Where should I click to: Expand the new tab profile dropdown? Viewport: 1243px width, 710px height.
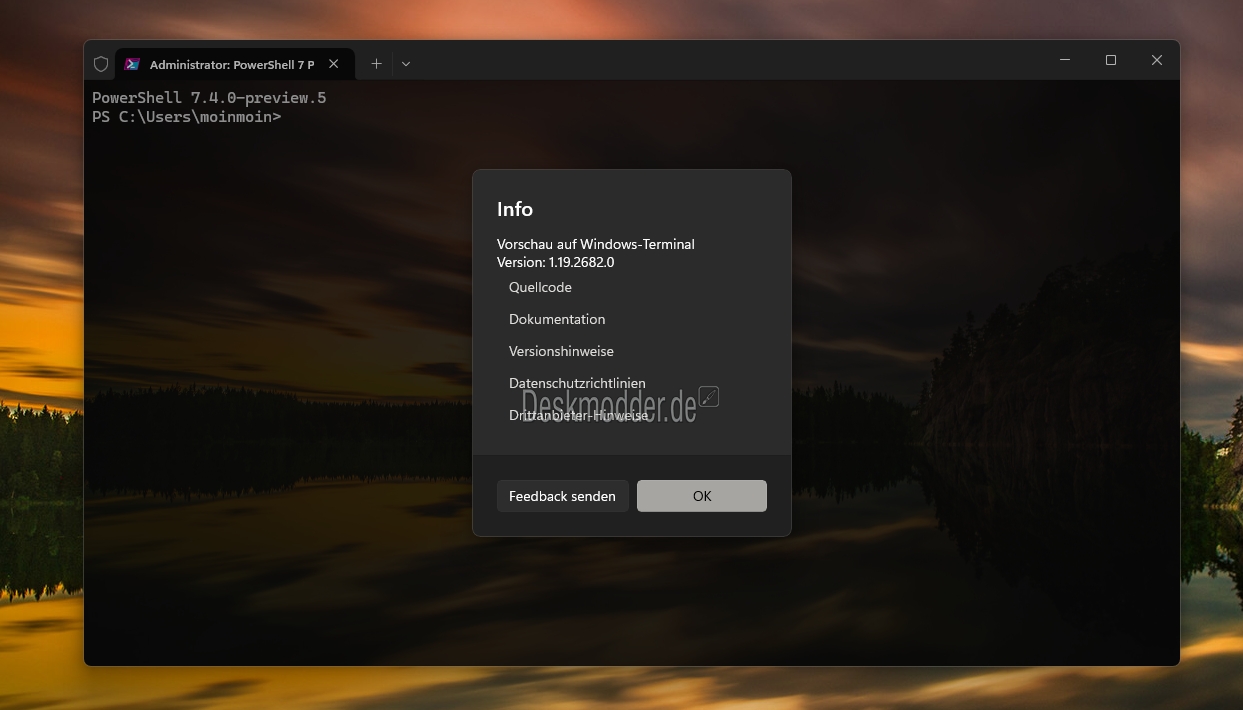(x=406, y=64)
